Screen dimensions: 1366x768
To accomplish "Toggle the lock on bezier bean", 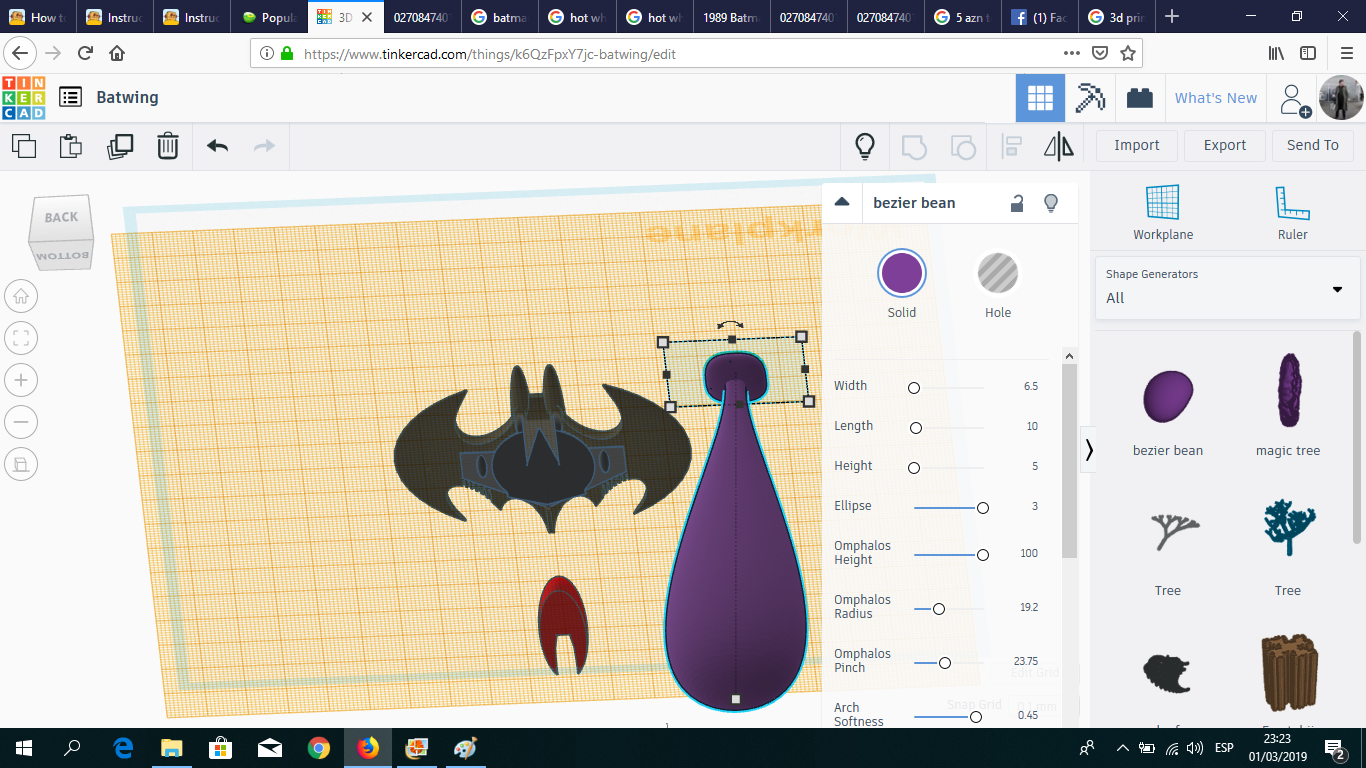I will [x=1016, y=203].
